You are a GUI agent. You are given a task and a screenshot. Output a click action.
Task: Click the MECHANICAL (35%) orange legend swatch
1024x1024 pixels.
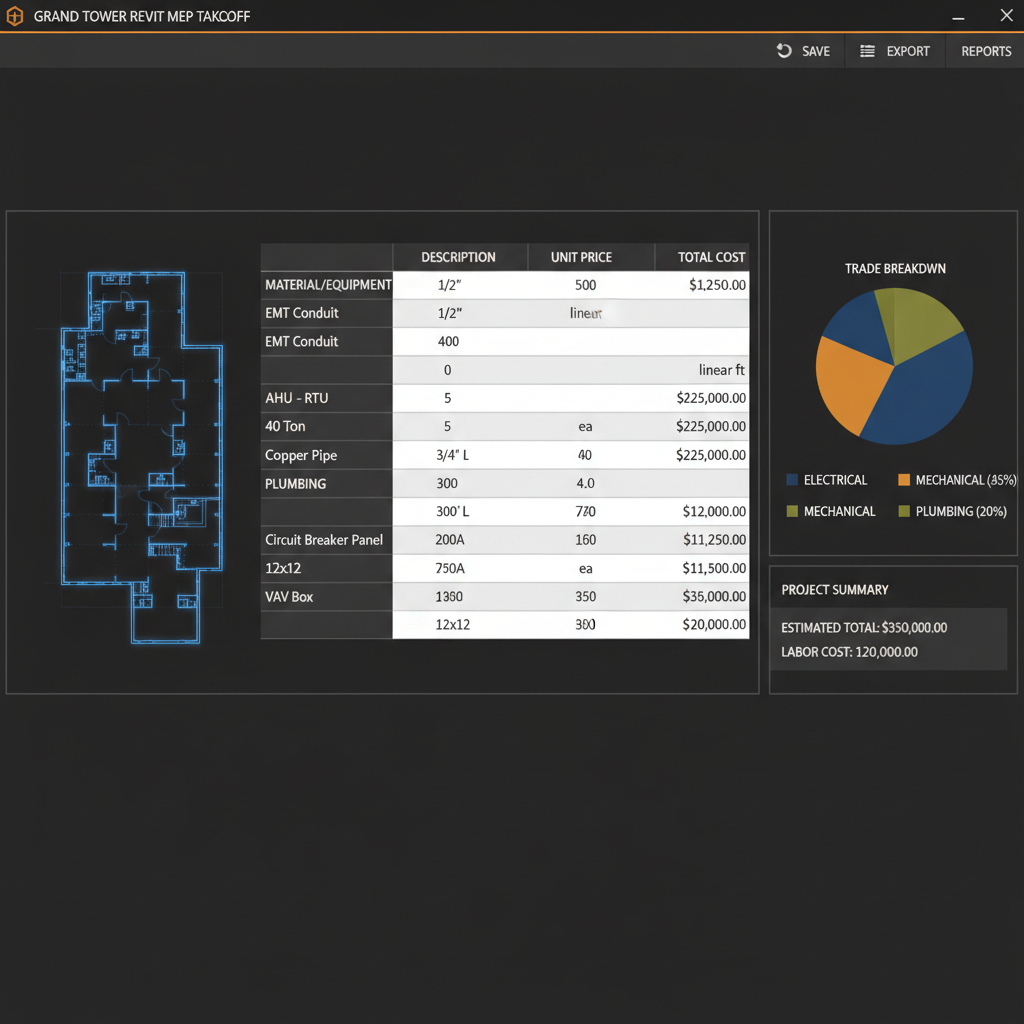904,480
